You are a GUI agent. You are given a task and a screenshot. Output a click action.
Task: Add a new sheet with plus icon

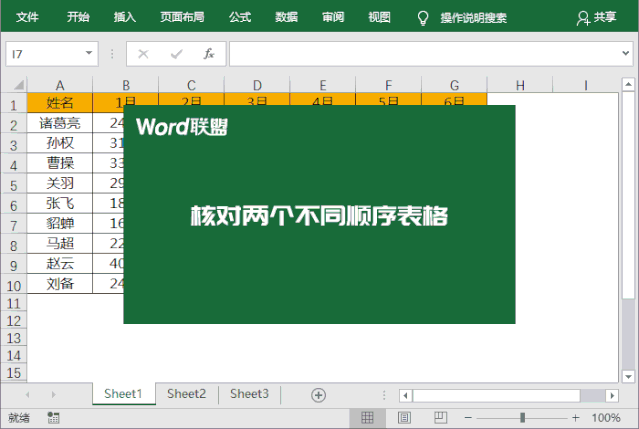pyautogui.click(x=319, y=395)
